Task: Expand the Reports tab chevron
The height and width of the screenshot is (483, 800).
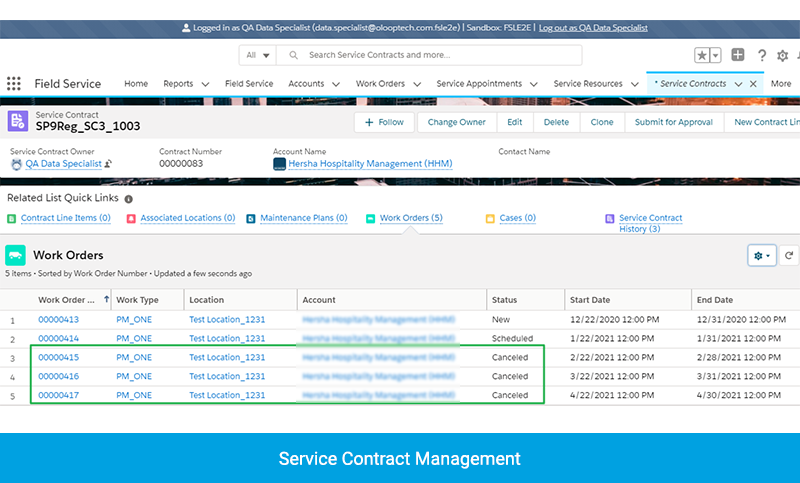Action: (x=205, y=84)
